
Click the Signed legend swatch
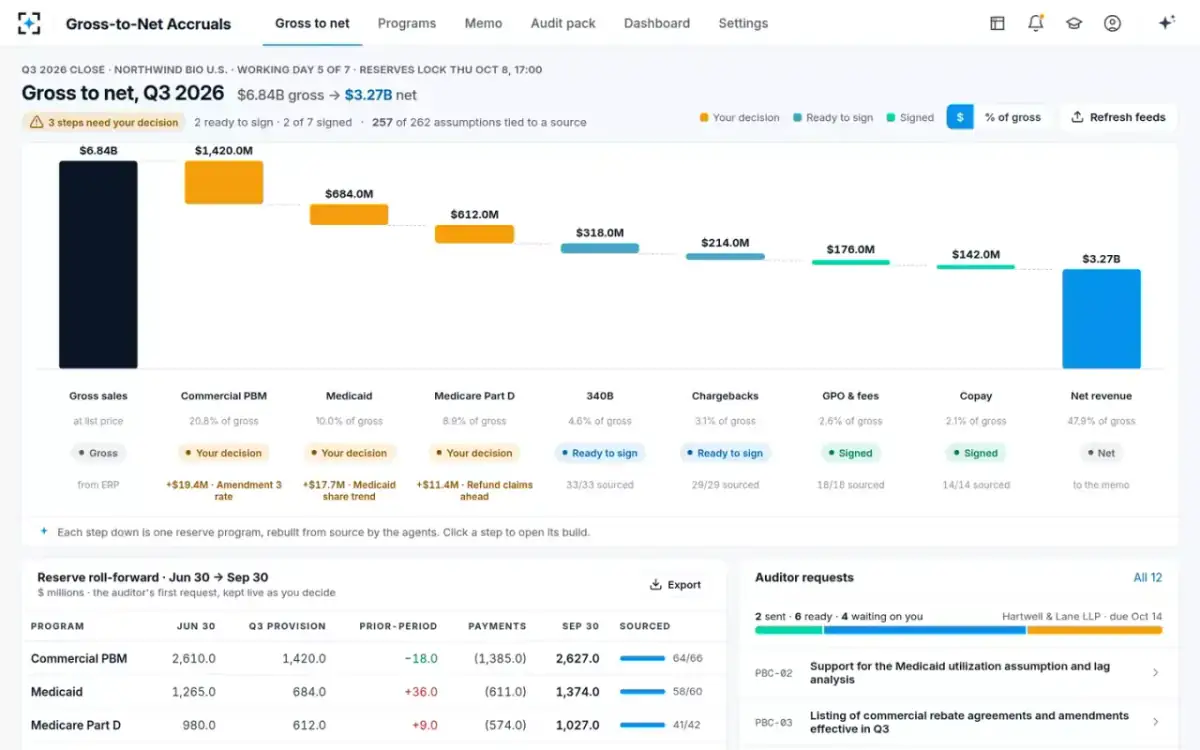(891, 118)
